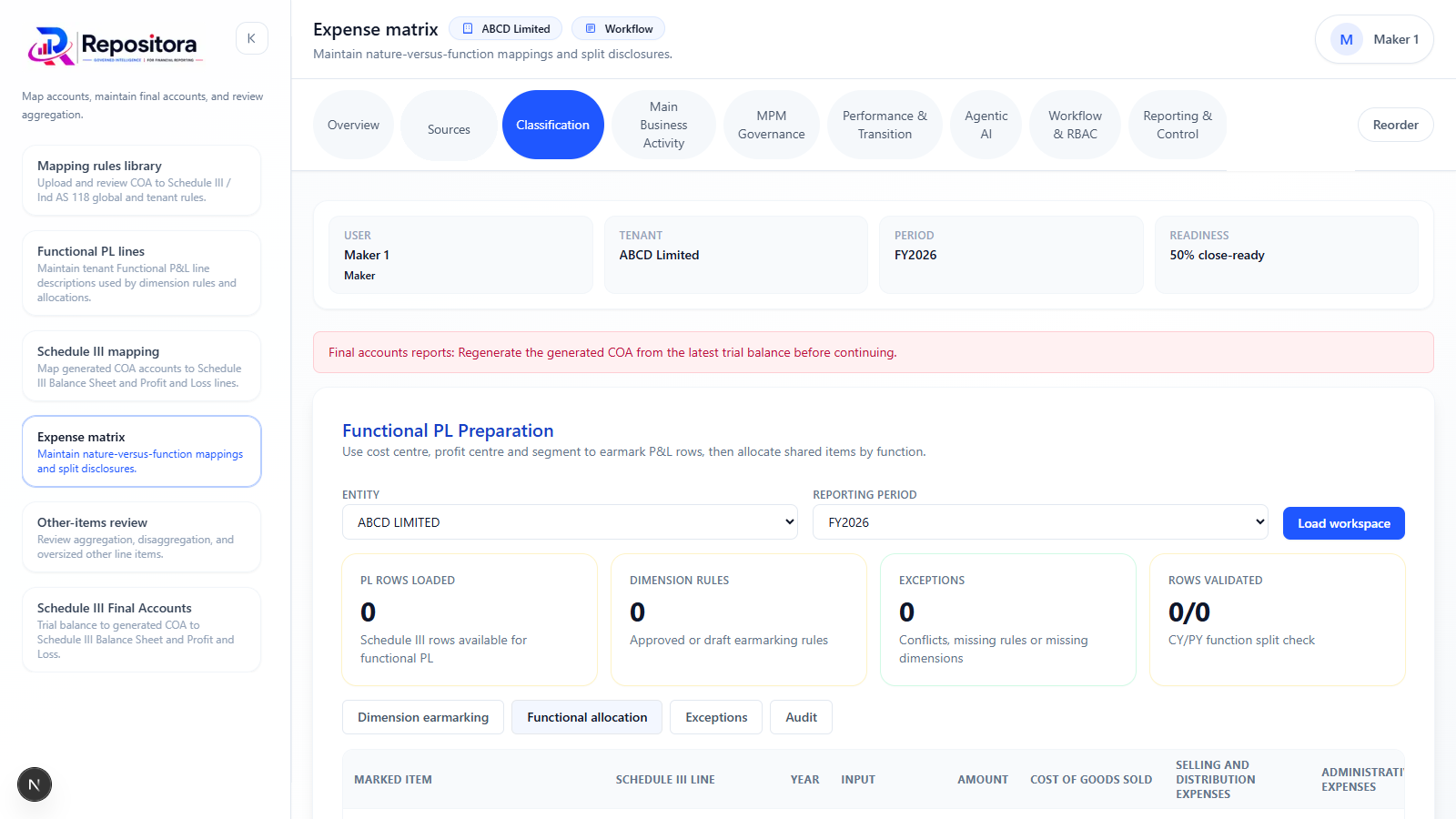Viewport: 1456px width, 819px height.
Task: Expand the Reporting Period FY2026 dropdown
Action: click(1040, 522)
